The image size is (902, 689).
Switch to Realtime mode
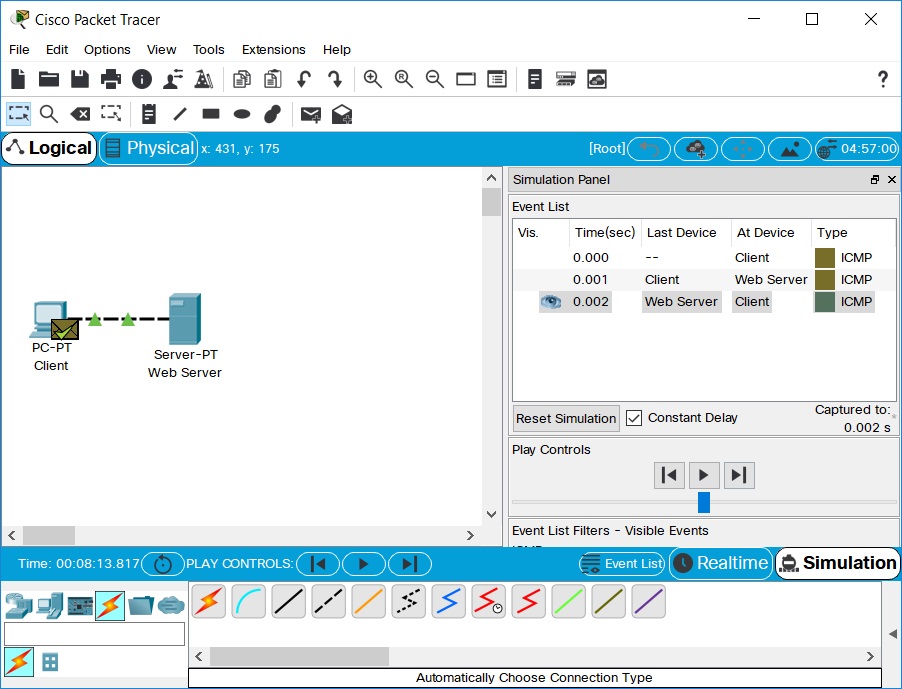(x=721, y=563)
